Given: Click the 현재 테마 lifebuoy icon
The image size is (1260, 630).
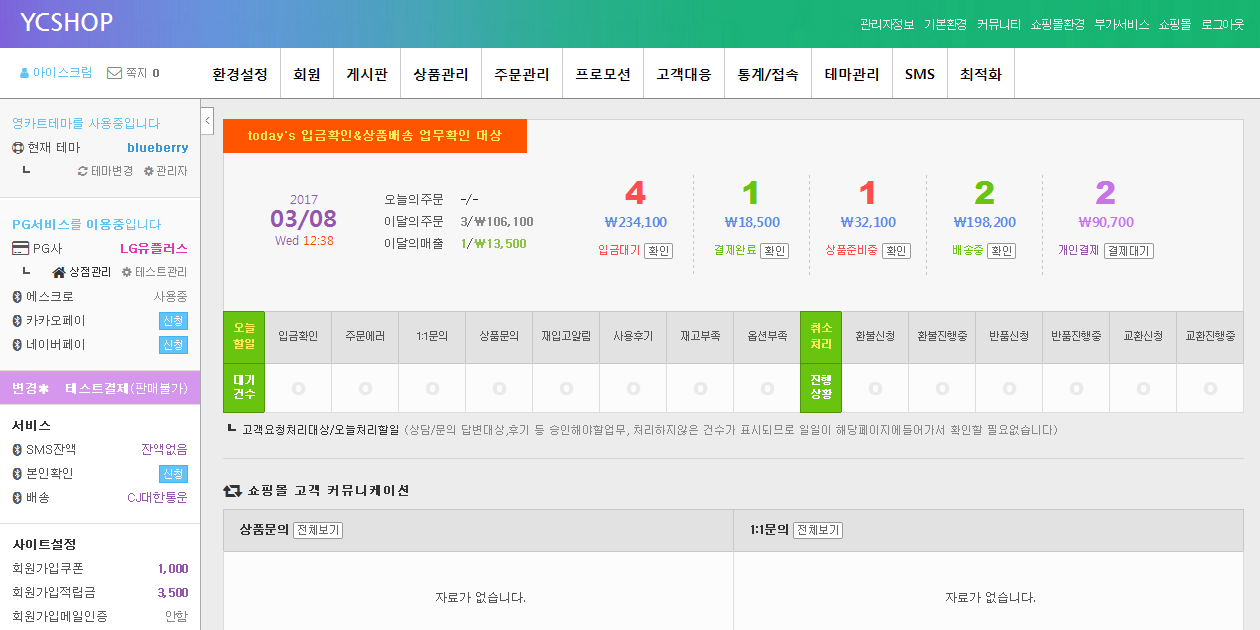Looking at the screenshot, I should click(x=18, y=147).
